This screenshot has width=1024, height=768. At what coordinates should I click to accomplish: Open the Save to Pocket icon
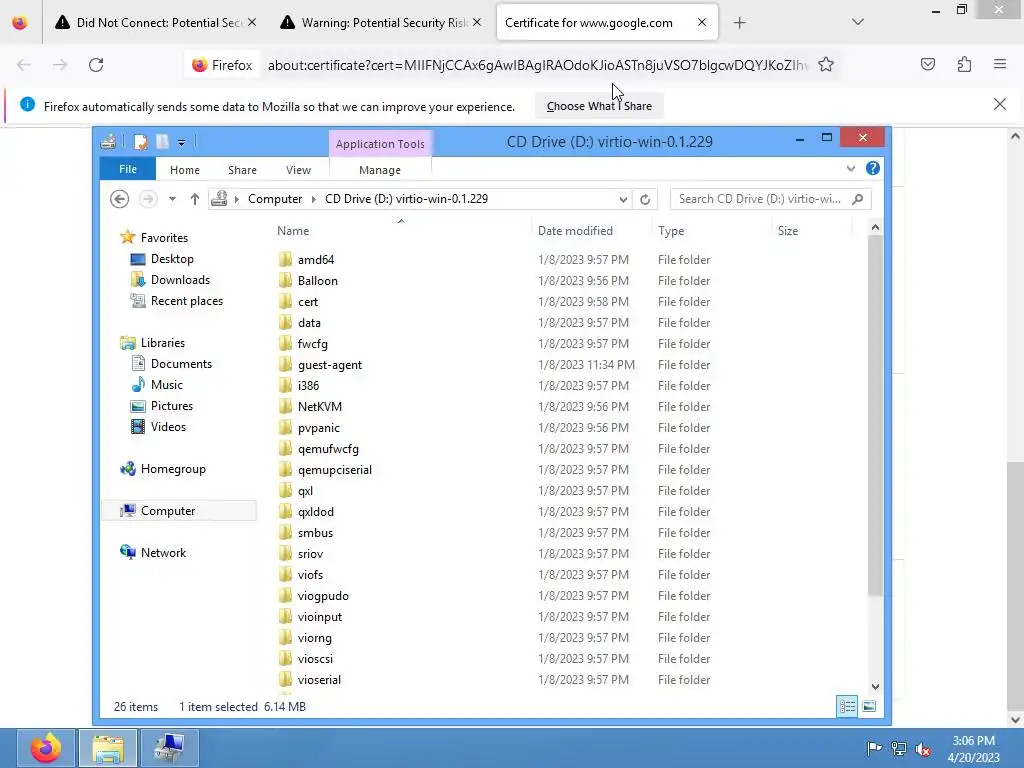pyautogui.click(x=927, y=64)
